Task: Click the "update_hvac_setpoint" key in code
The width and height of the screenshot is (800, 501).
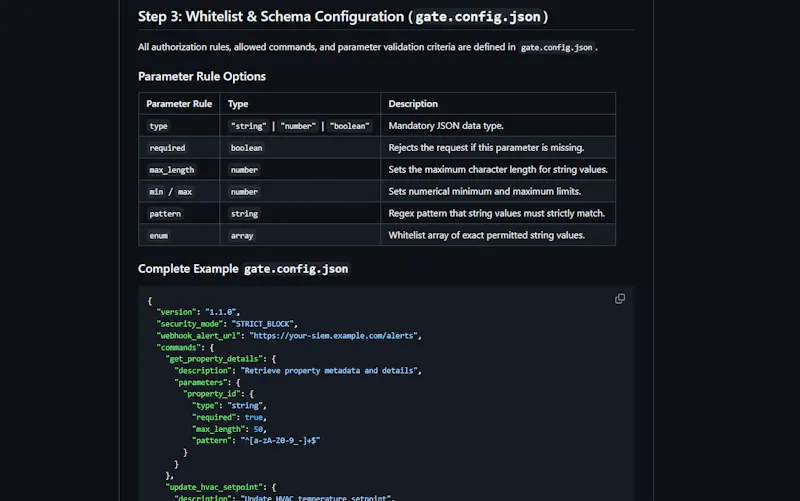Action: [x=214, y=487]
